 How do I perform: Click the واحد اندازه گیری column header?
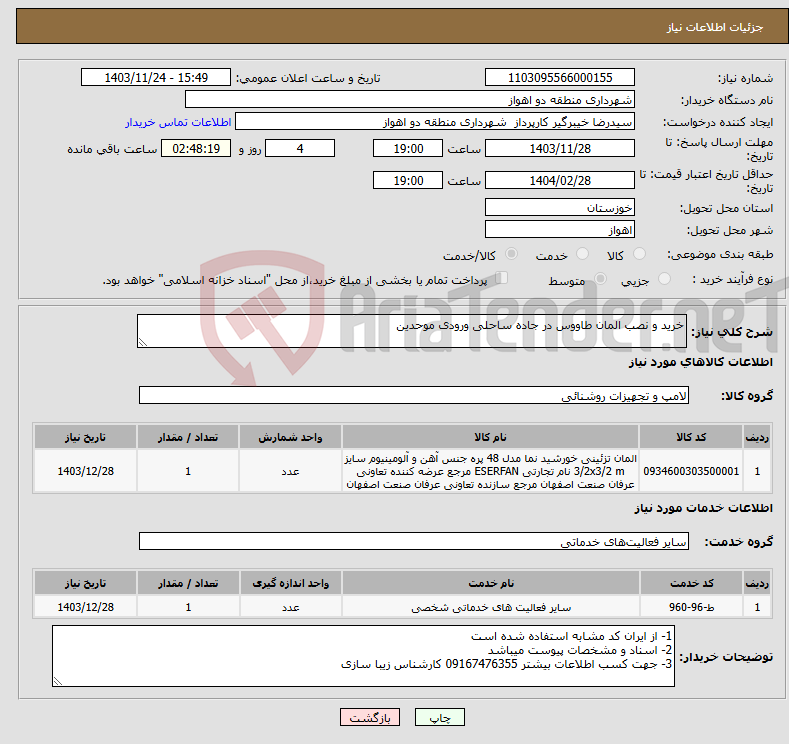[x=290, y=583]
